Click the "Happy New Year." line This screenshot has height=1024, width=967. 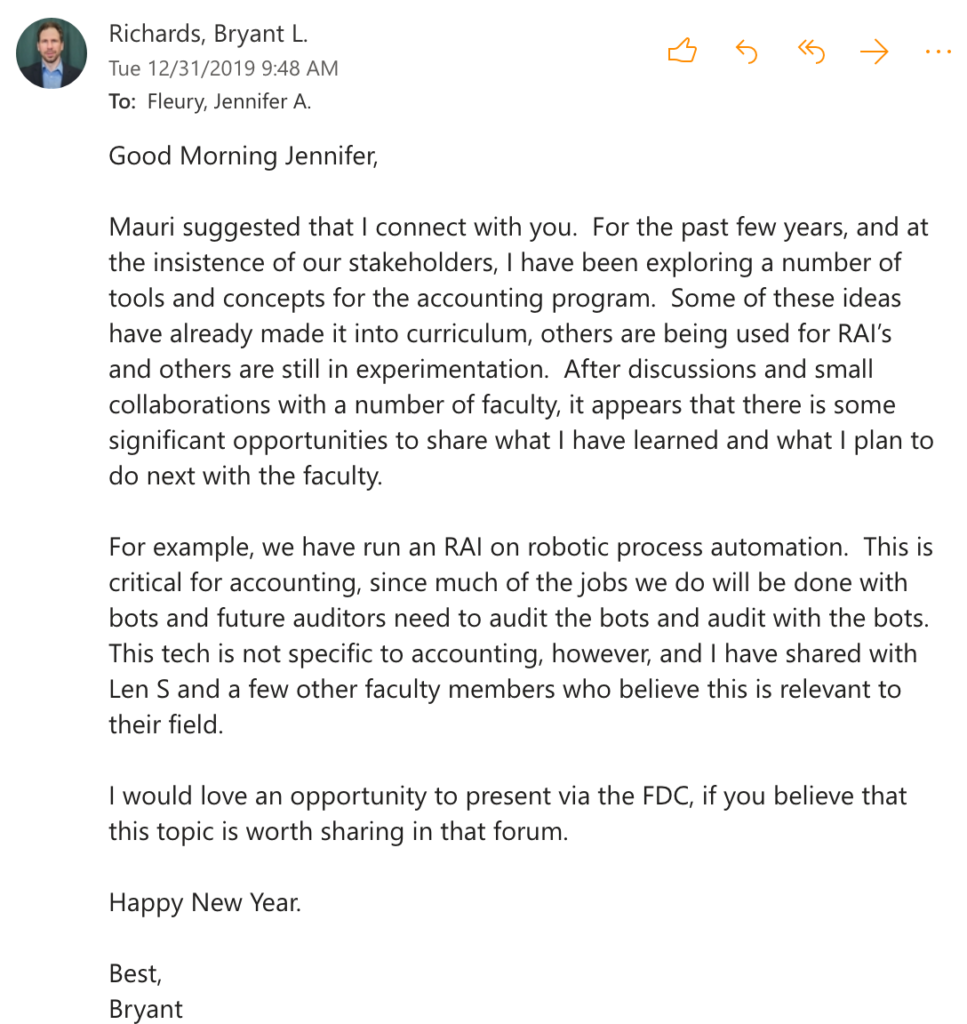coord(205,903)
